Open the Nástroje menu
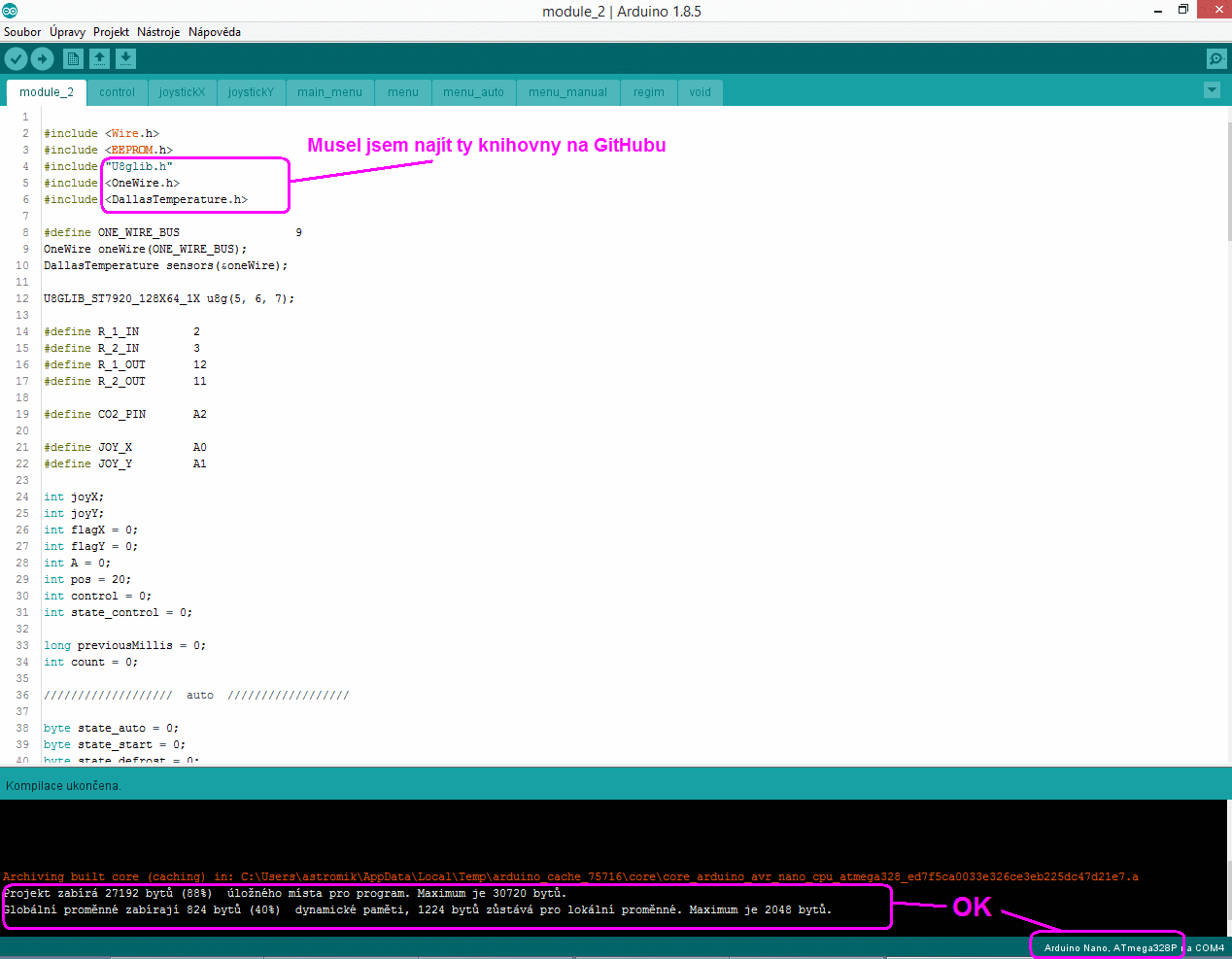 [158, 32]
